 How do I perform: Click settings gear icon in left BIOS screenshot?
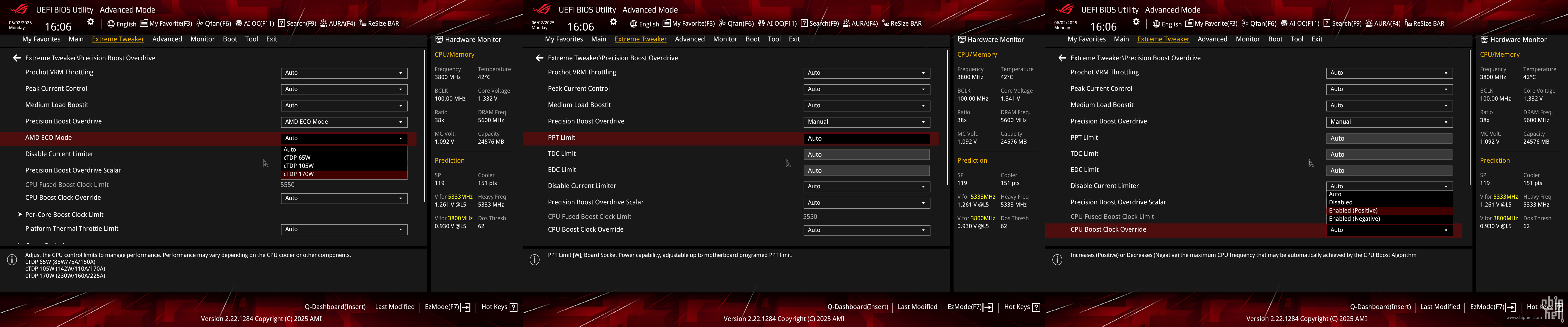(91, 22)
